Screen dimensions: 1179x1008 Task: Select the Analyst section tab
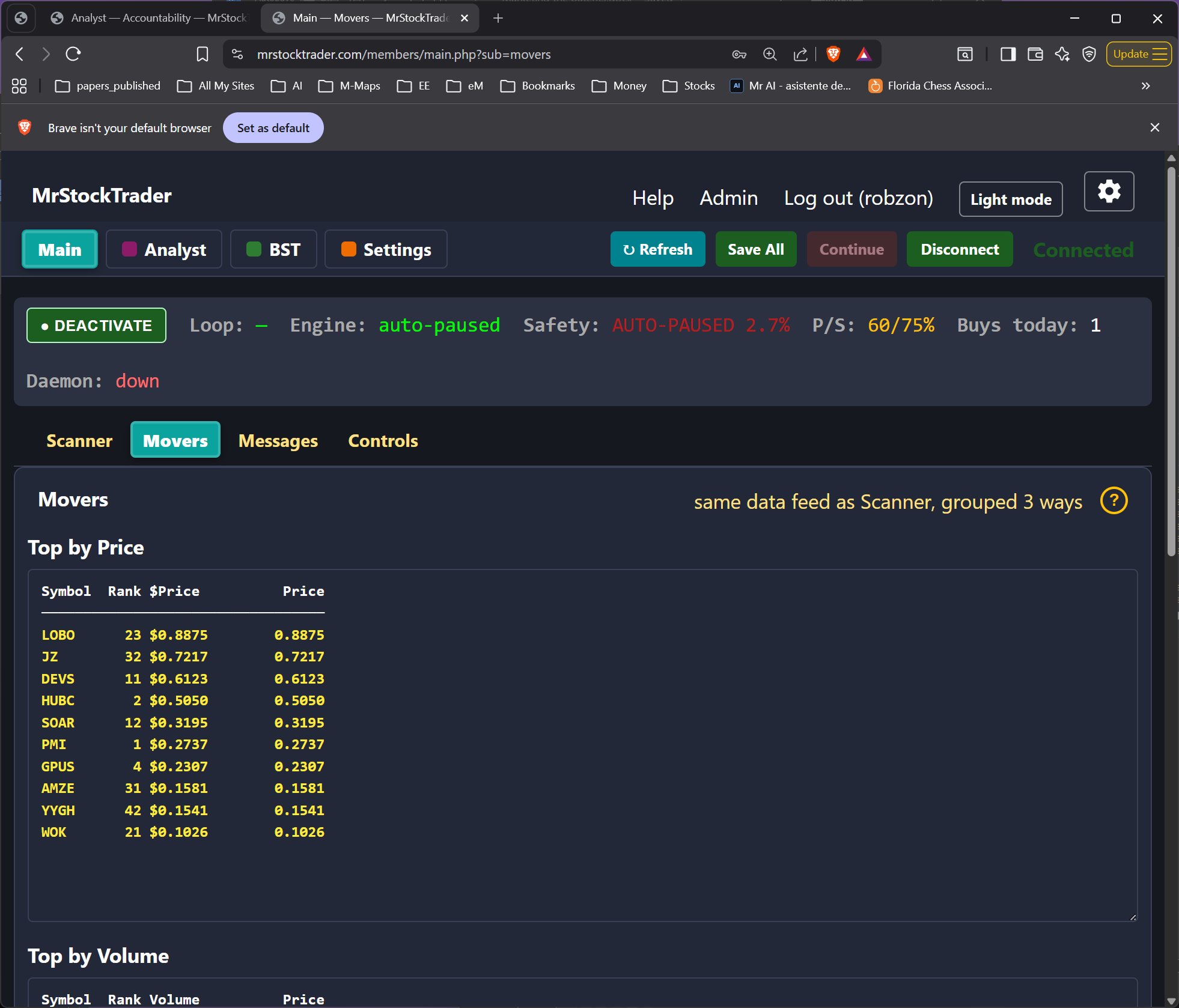pos(164,249)
